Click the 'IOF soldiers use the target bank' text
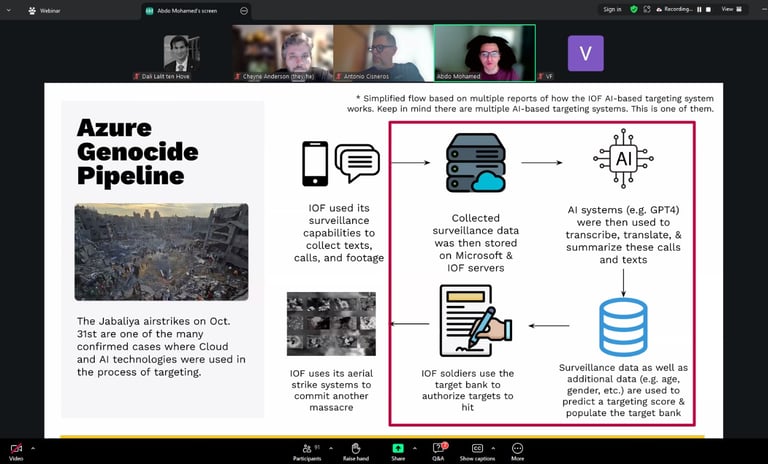The height and width of the screenshot is (464, 768). pos(468,390)
